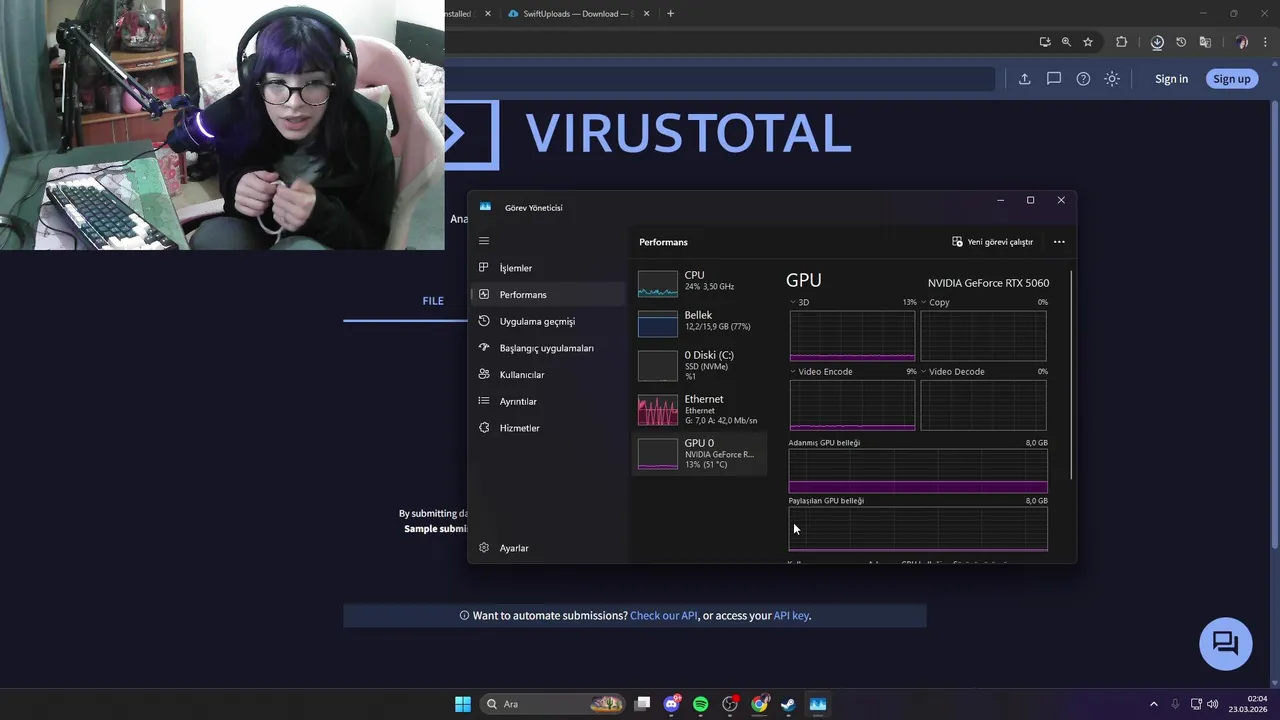Open the 3D GPU engine dropdown
The width and height of the screenshot is (1280, 720).
pyautogui.click(x=799, y=302)
